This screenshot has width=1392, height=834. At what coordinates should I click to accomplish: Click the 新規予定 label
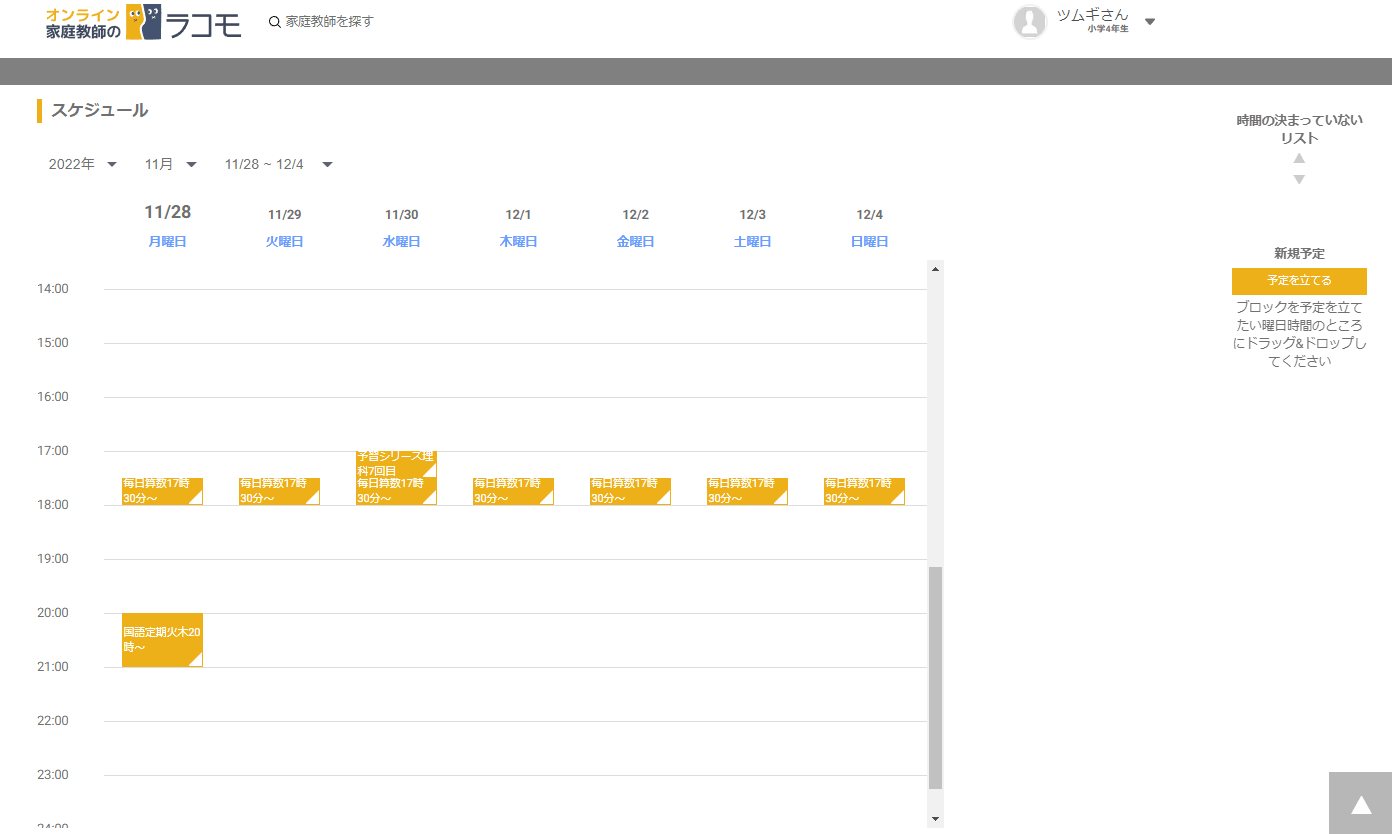(x=1299, y=254)
